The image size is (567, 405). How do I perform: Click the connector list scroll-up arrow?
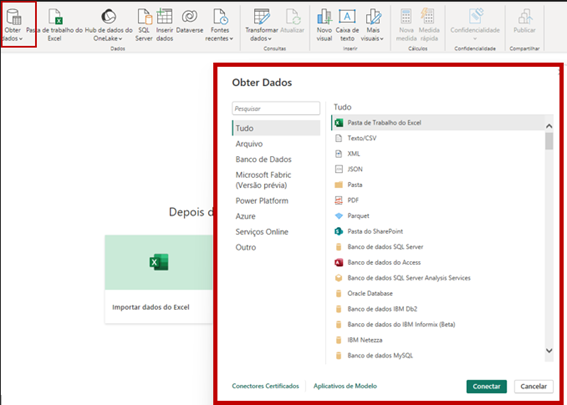coord(549,126)
